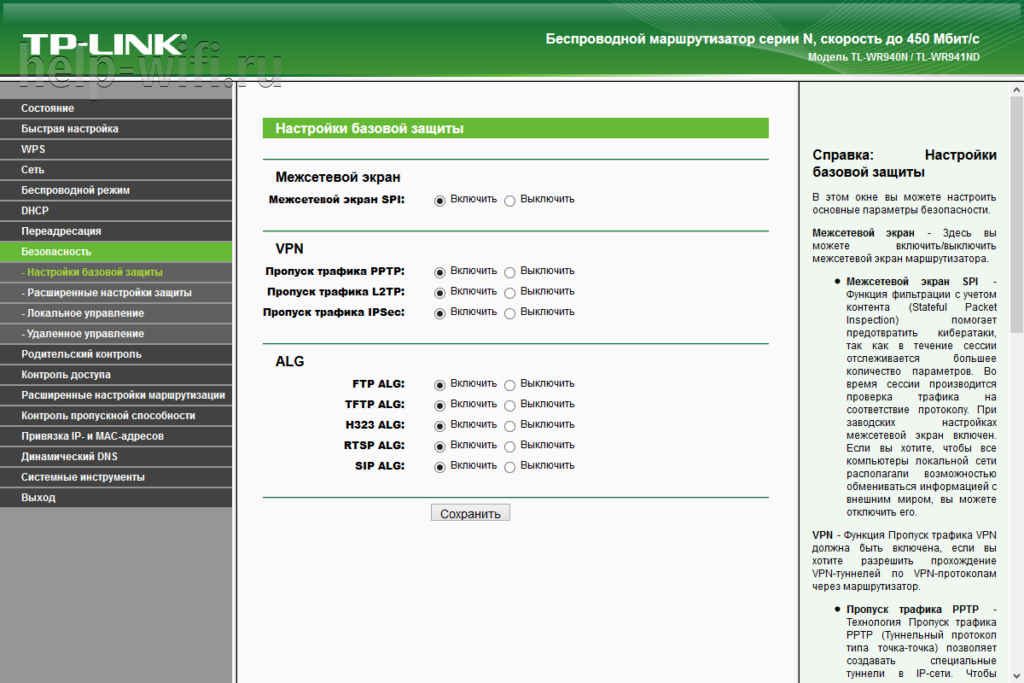Enable PPTP passthrough (Включить)
The width and height of the screenshot is (1024, 683).
440,272
